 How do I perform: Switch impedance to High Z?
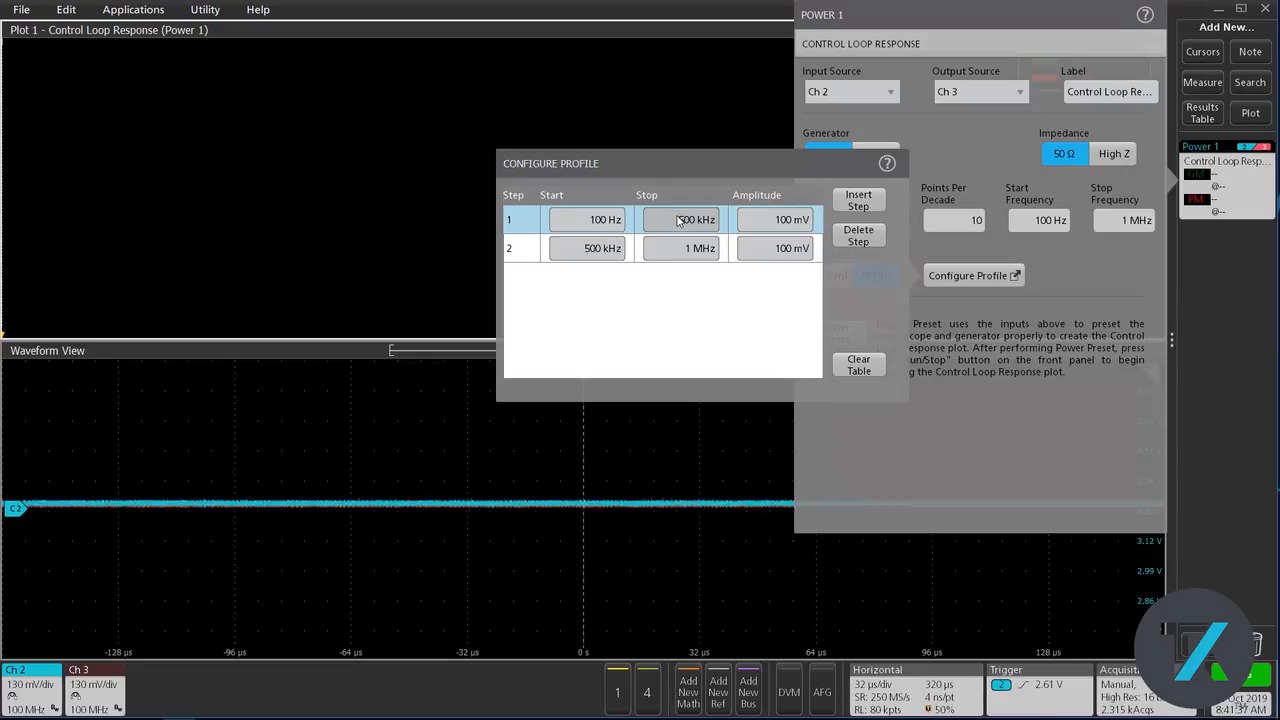(1114, 153)
